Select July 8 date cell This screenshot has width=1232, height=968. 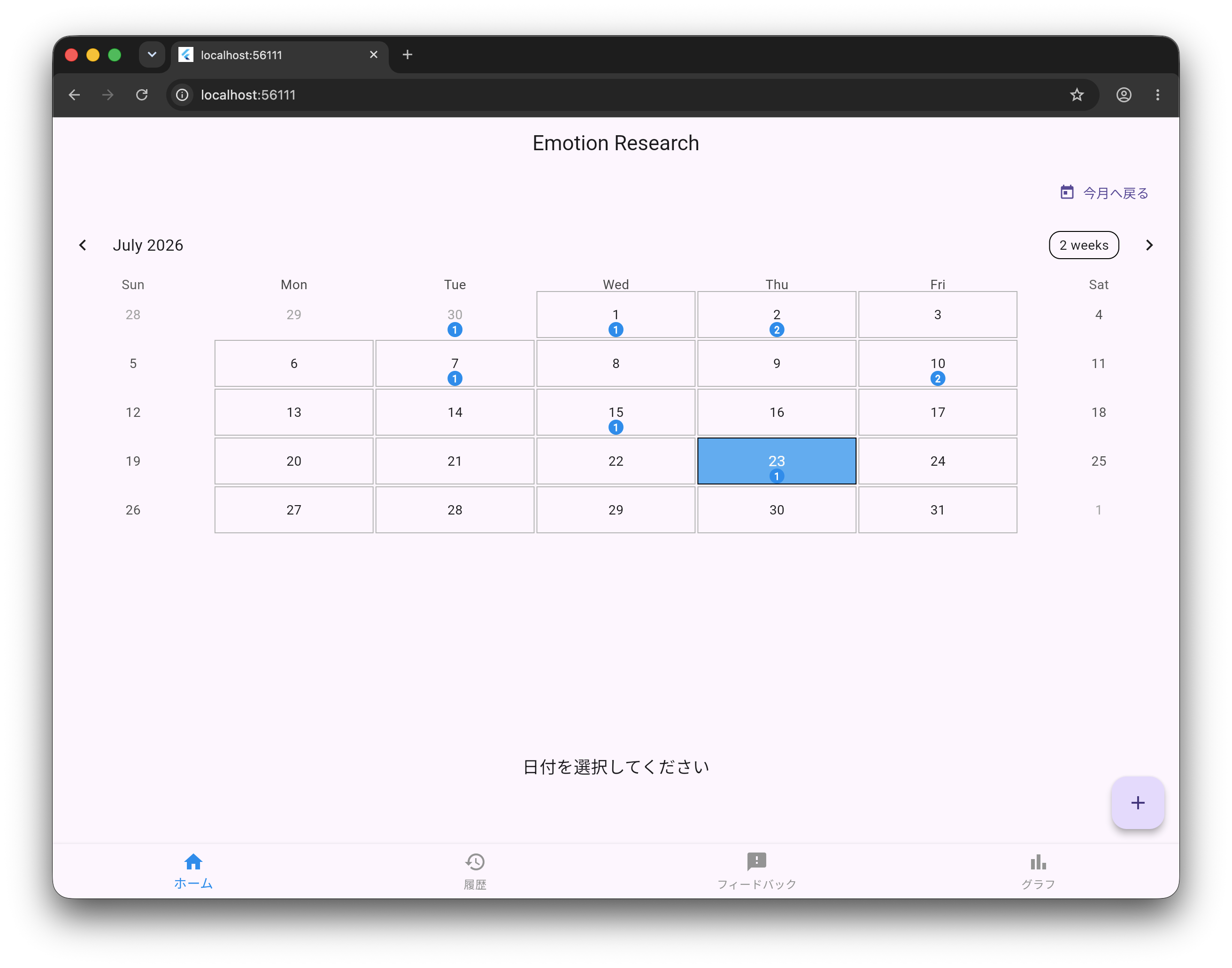(616, 363)
